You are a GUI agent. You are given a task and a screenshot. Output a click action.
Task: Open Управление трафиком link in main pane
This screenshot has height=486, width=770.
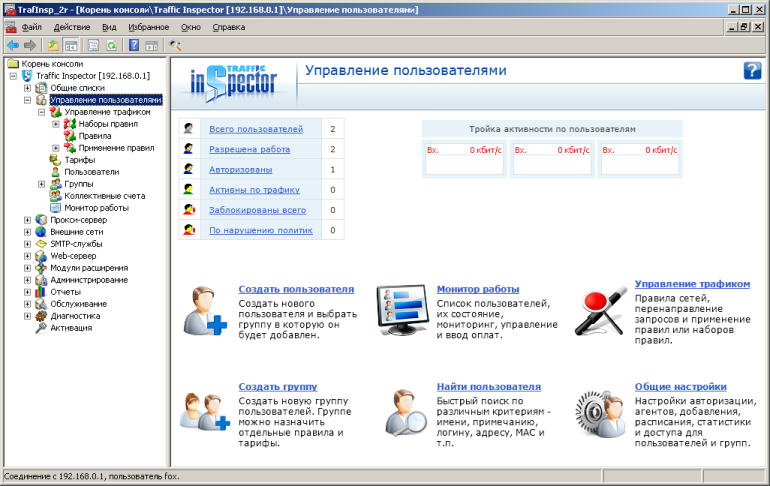pyautogui.click(x=692, y=284)
